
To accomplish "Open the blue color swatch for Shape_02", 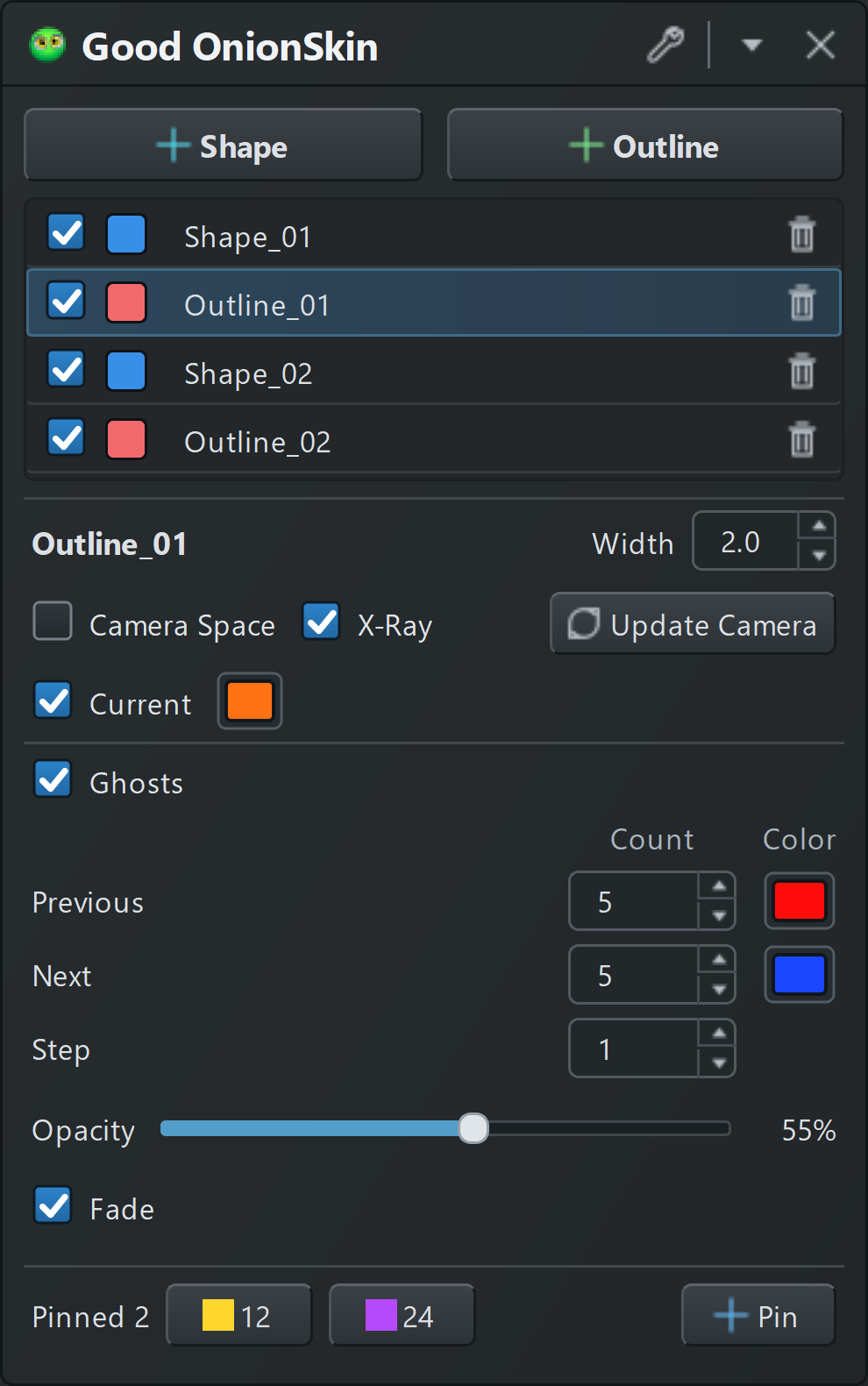I will [x=126, y=371].
